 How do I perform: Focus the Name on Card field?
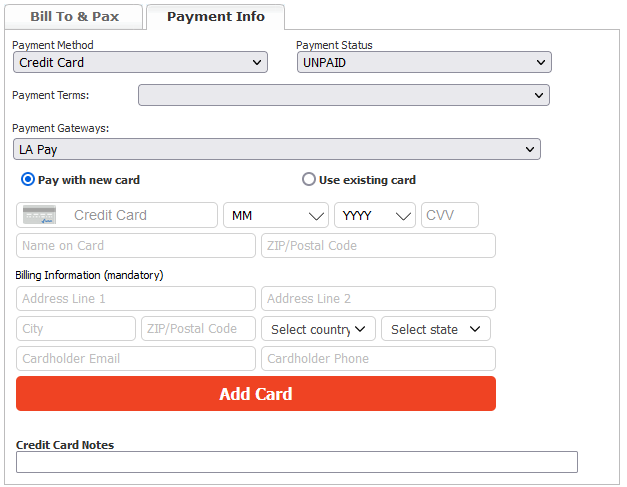click(x=136, y=246)
